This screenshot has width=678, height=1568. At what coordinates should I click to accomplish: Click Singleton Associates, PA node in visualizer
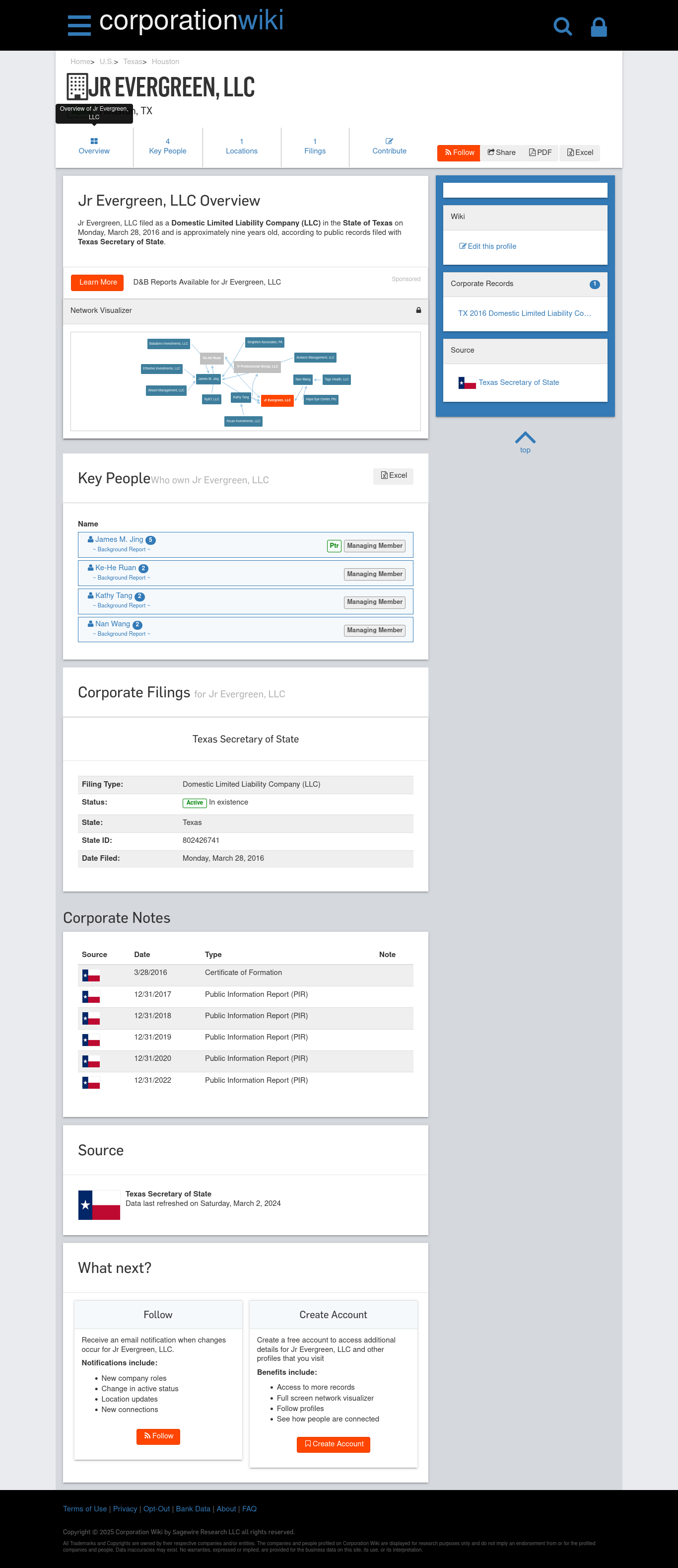[x=265, y=343]
